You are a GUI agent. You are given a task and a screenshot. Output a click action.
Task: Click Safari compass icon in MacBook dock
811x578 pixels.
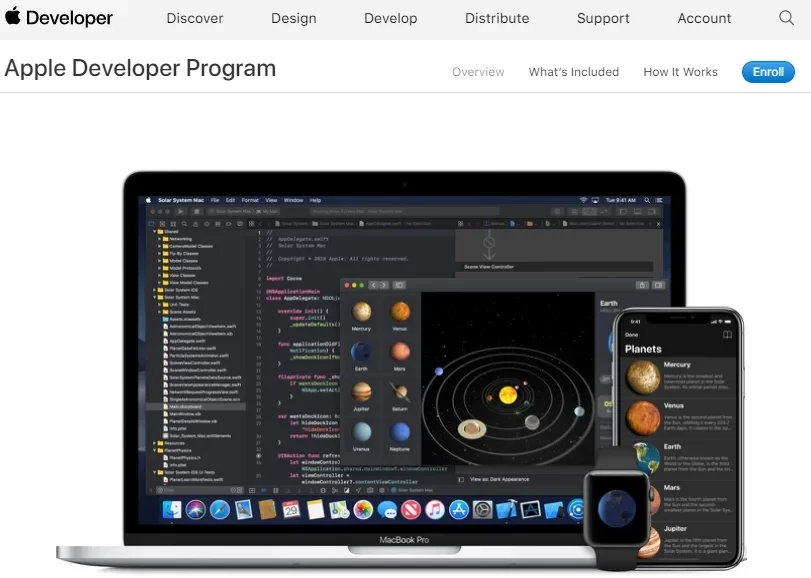219,510
